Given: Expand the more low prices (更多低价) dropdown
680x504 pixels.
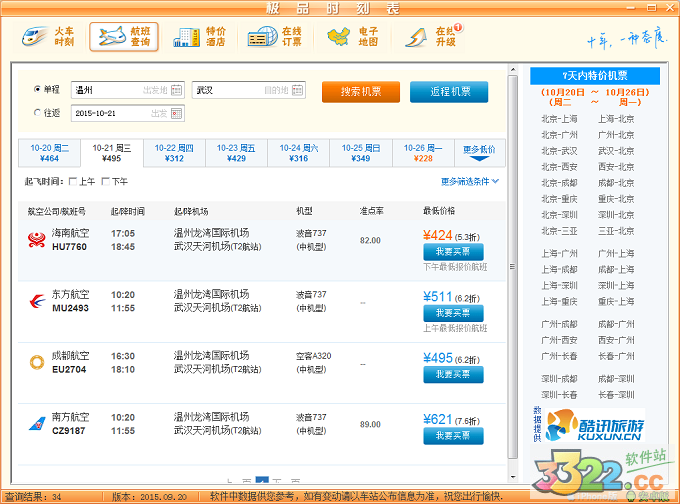Looking at the screenshot, I should click(479, 151).
